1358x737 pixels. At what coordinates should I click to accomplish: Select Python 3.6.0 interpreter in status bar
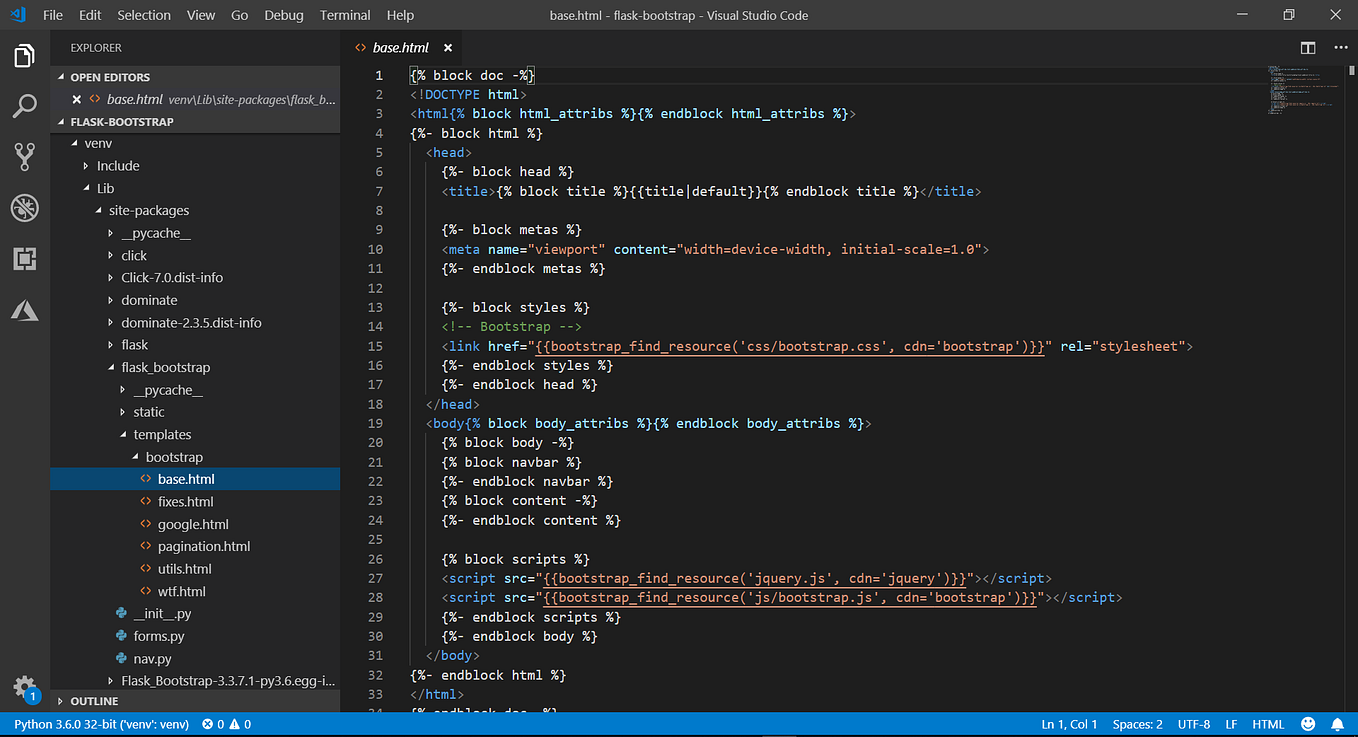[101, 724]
